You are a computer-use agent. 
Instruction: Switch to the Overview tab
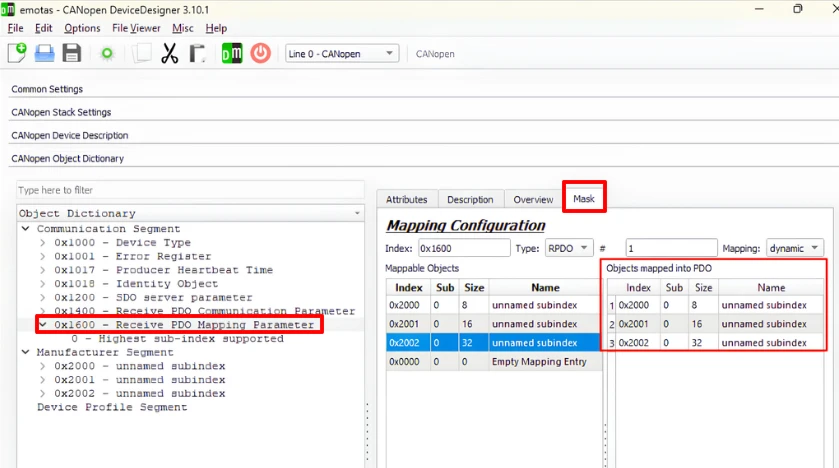pos(533,200)
